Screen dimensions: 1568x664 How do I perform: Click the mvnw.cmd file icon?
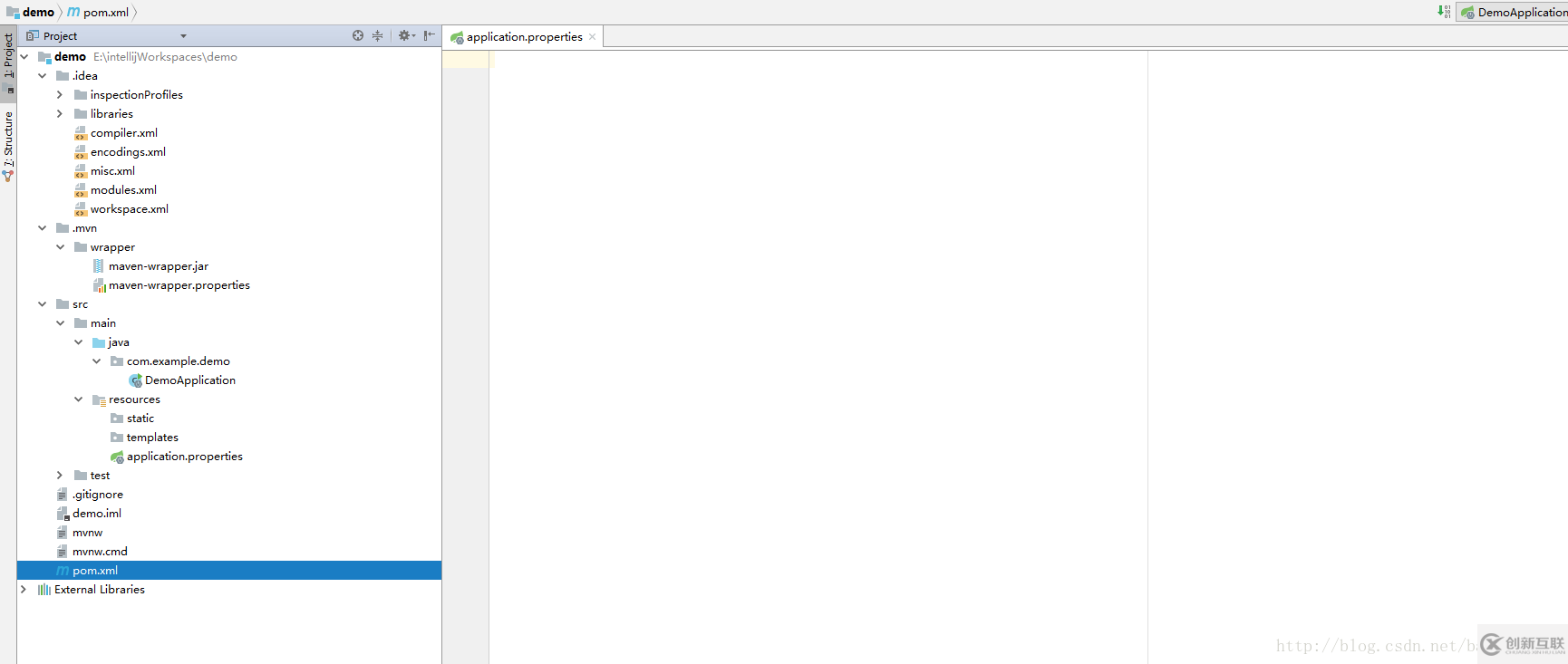point(63,551)
